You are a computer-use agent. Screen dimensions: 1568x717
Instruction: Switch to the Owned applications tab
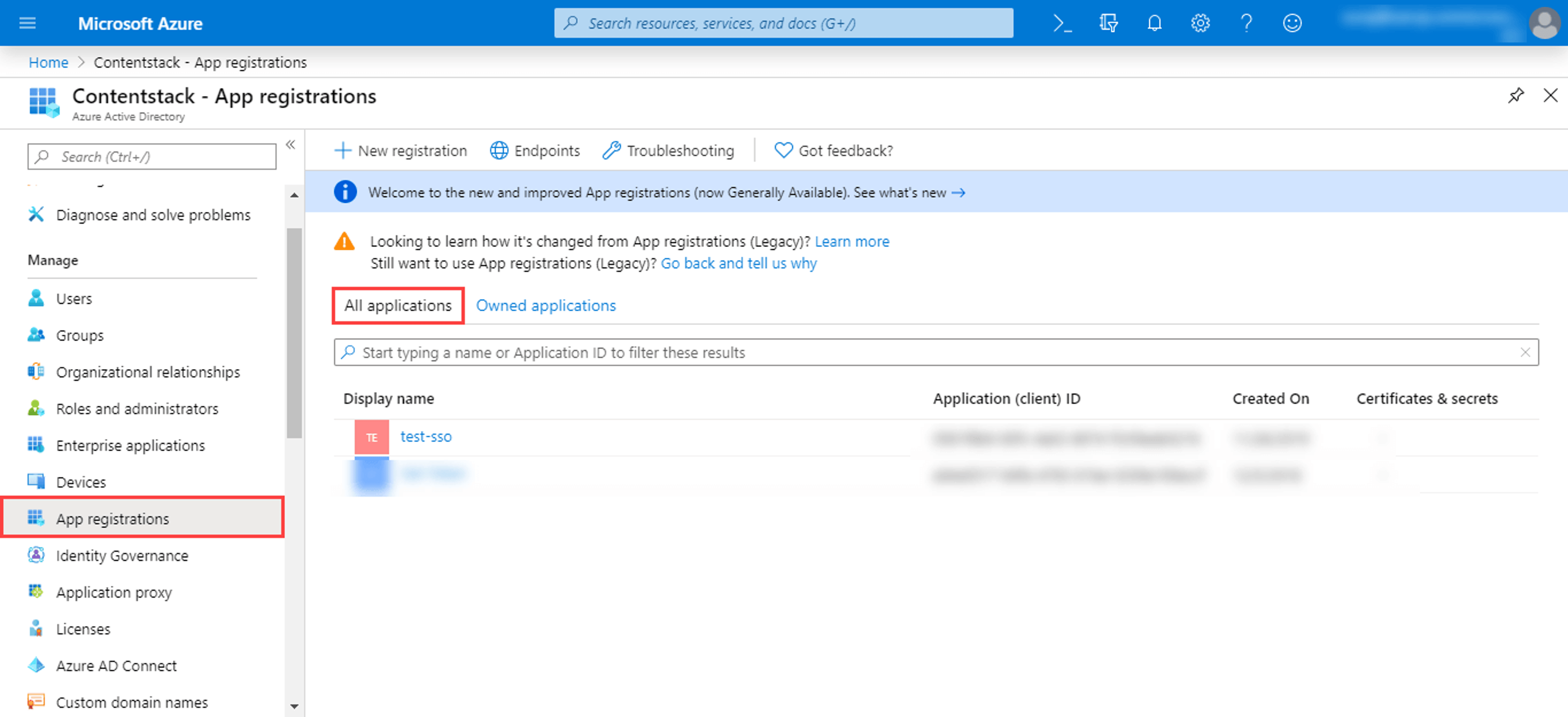[x=546, y=305]
